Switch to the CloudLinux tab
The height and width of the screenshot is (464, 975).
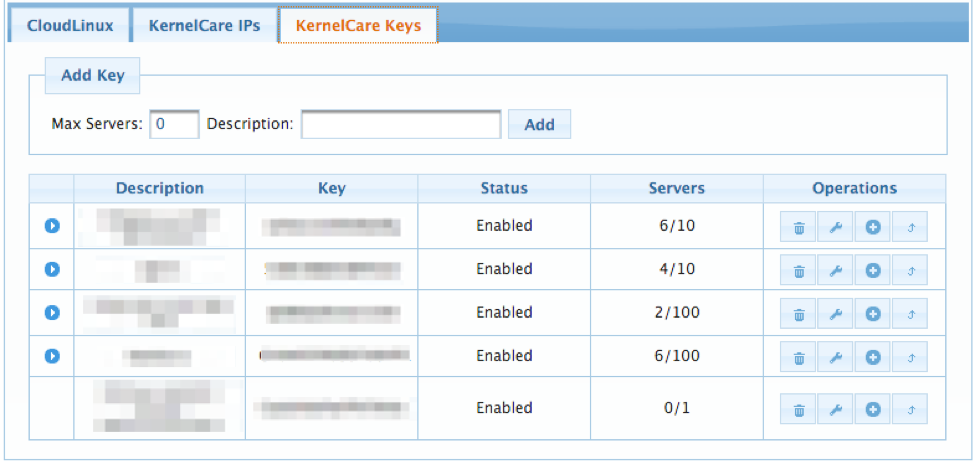[70, 26]
